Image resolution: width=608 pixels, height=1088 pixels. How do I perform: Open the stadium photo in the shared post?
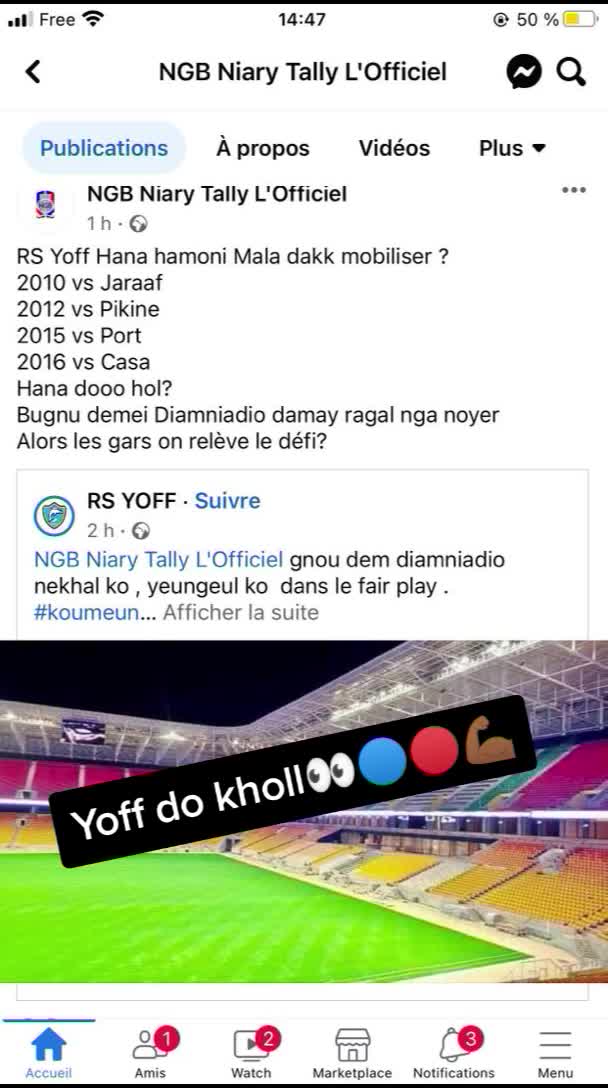click(x=304, y=810)
